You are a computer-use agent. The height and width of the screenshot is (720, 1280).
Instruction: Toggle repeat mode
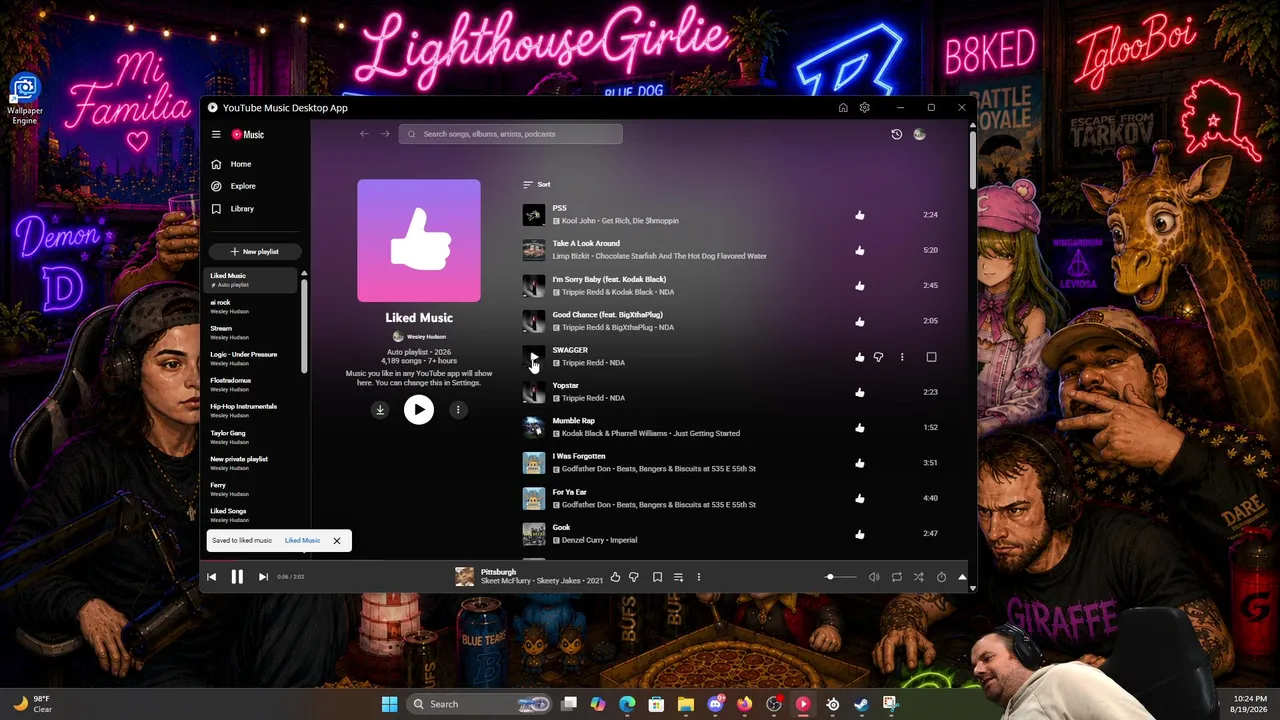(897, 577)
